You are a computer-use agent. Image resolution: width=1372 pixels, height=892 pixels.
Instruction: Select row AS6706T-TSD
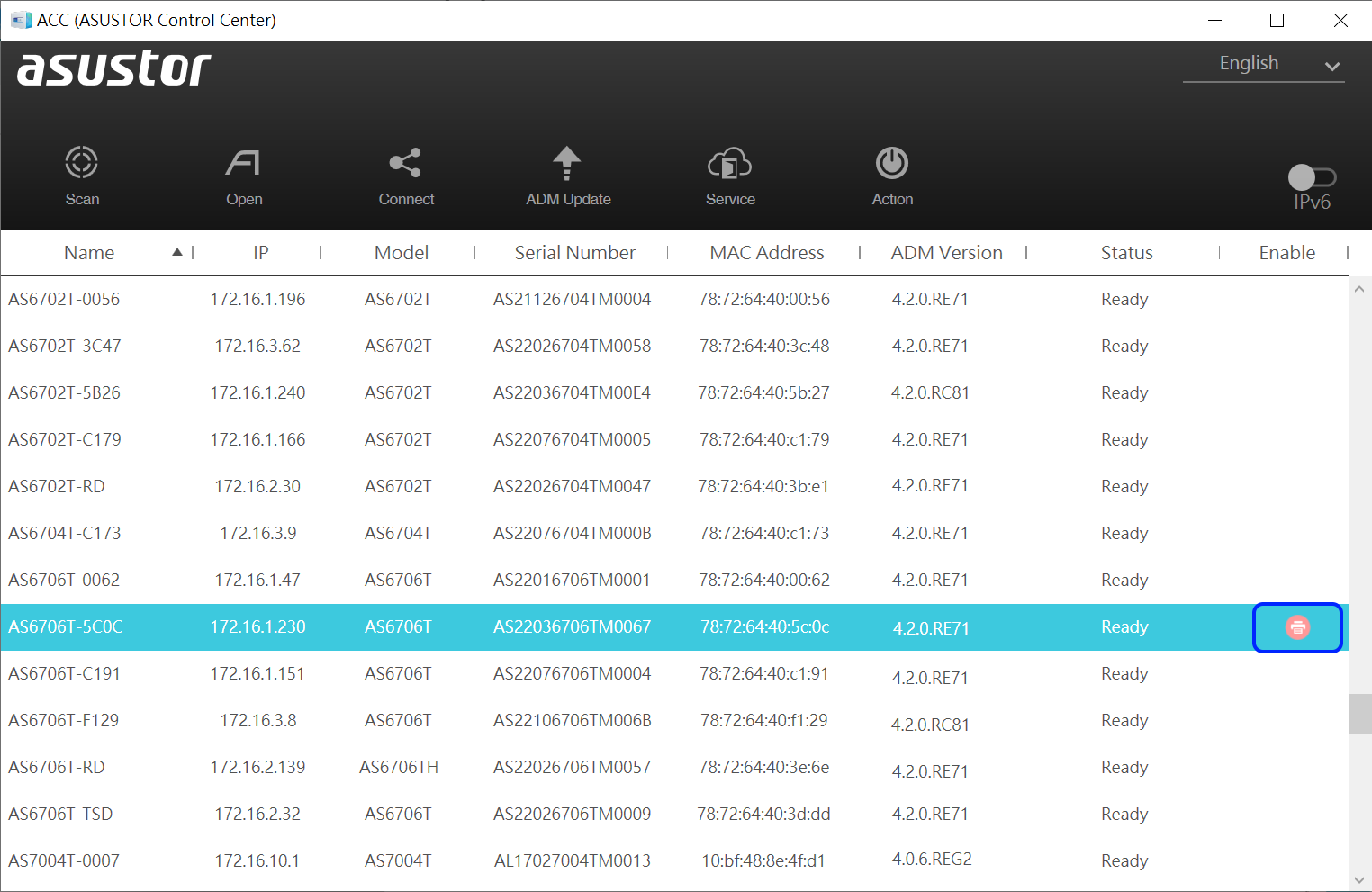coord(674,815)
